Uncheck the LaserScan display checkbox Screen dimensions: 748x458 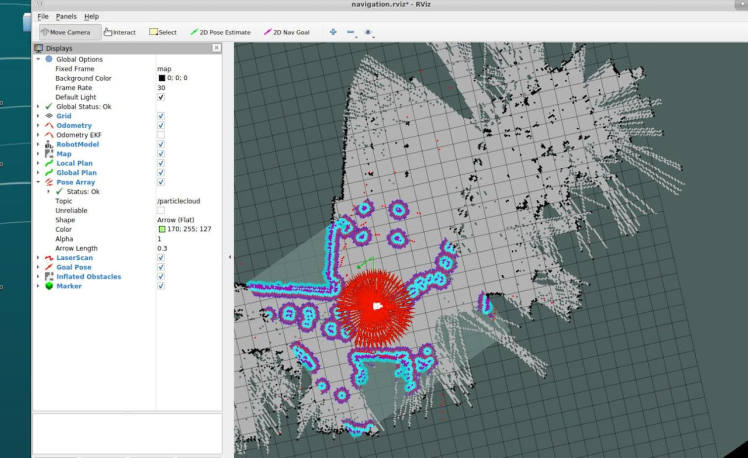click(x=161, y=258)
